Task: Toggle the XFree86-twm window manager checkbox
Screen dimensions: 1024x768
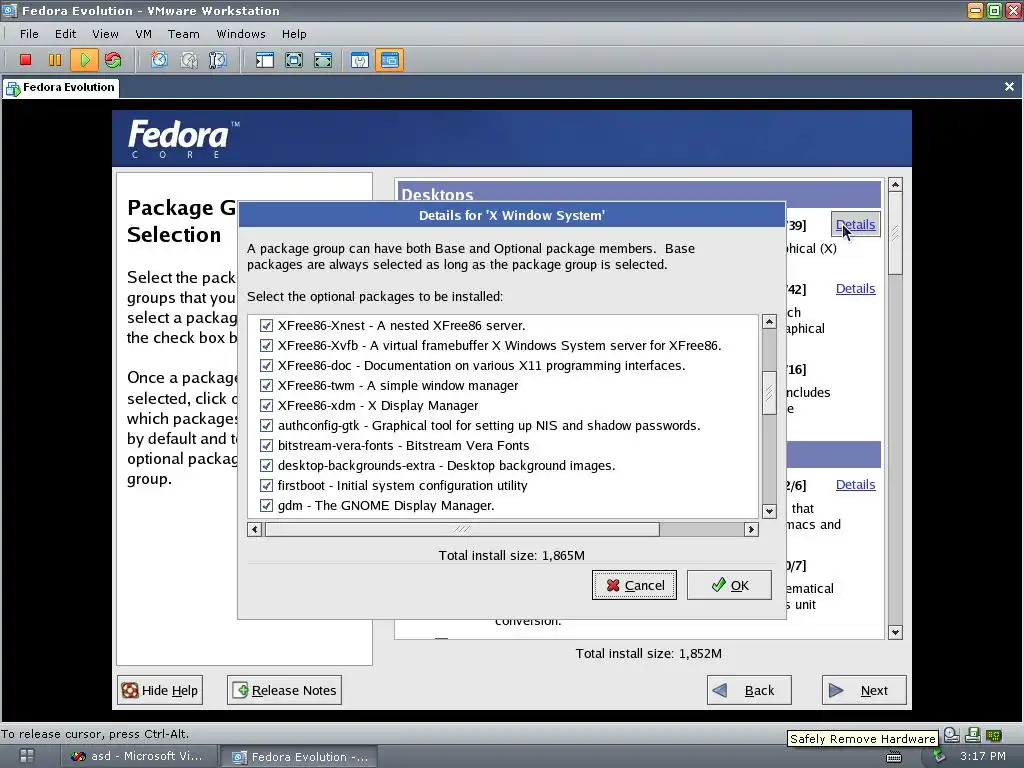Action: pyautogui.click(x=266, y=385)
